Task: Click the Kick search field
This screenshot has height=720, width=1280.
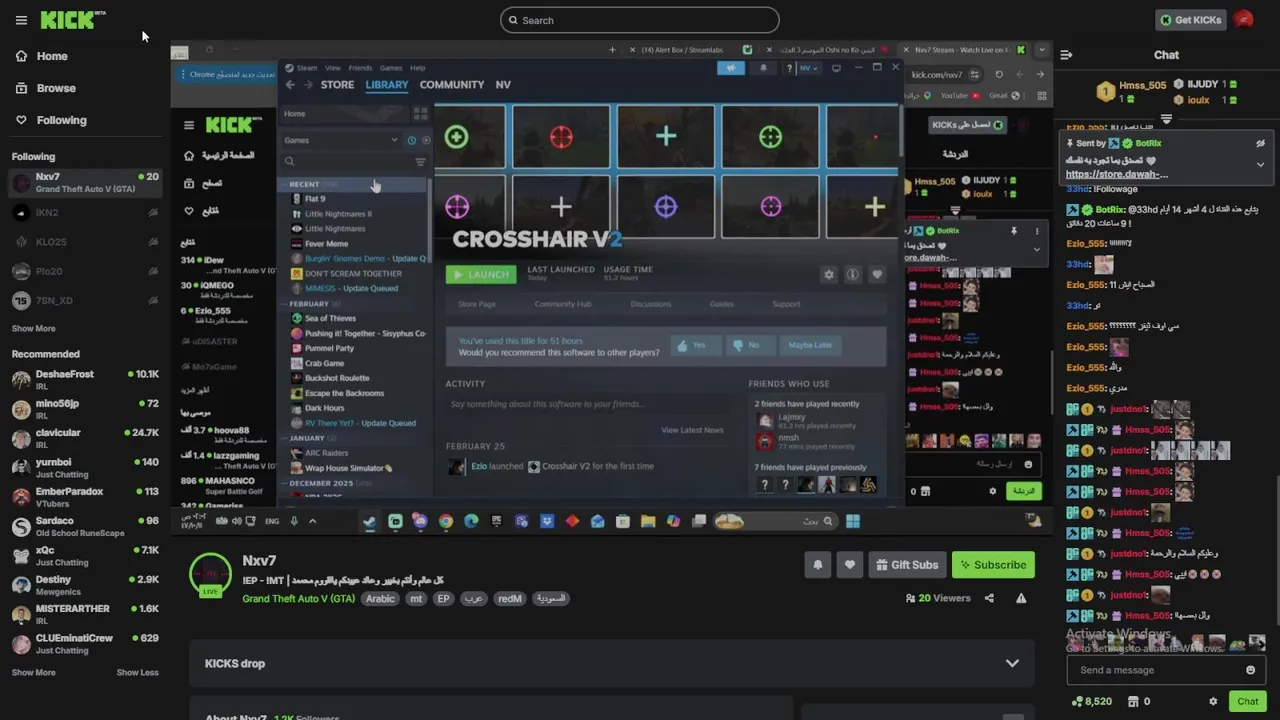Action: pyautogui.click(x=640, y=20)
